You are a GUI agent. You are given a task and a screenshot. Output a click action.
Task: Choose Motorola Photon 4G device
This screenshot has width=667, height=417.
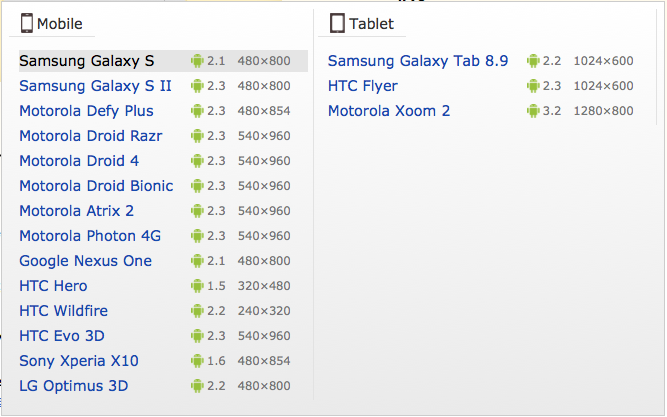(90, 236)
